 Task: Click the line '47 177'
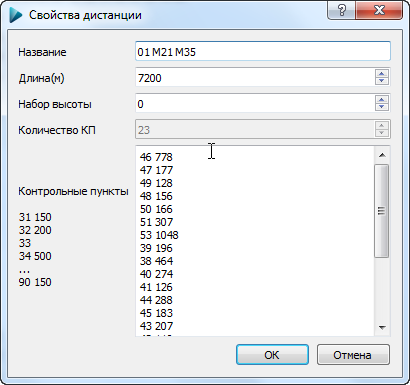(156, 170)
